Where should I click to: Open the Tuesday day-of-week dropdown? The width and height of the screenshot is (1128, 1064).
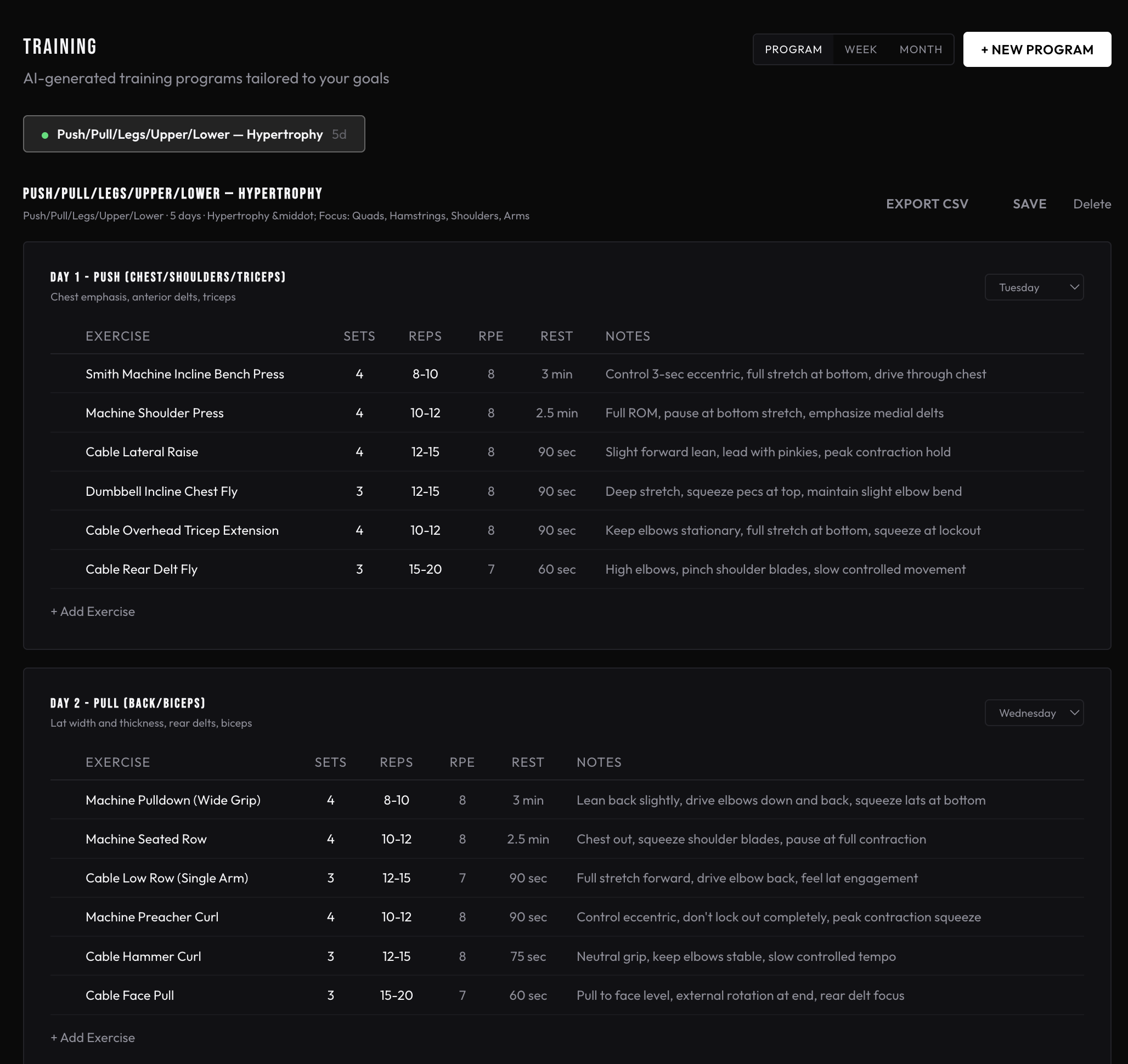(x=1034, y=287)
